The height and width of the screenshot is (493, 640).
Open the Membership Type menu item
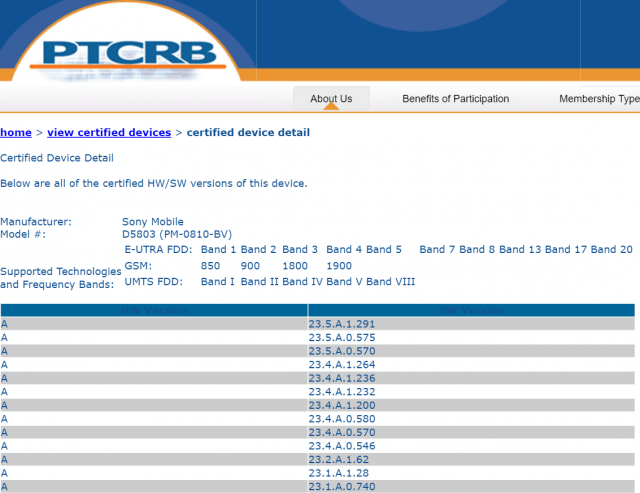(x=598, y=99)
